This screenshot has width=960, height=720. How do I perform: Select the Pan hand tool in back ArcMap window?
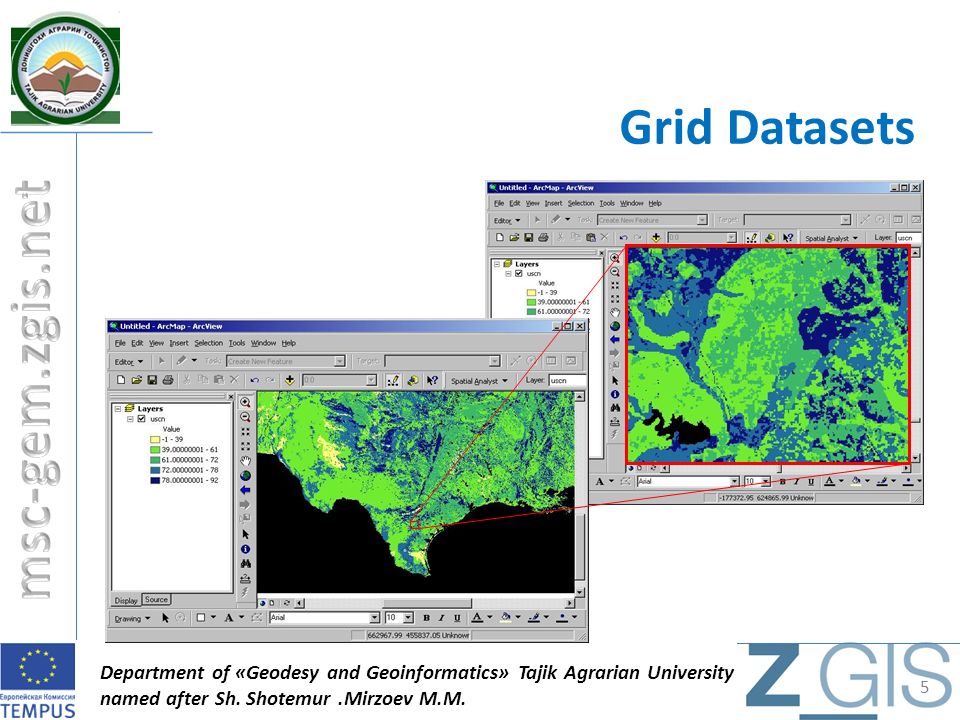[615, 312]
